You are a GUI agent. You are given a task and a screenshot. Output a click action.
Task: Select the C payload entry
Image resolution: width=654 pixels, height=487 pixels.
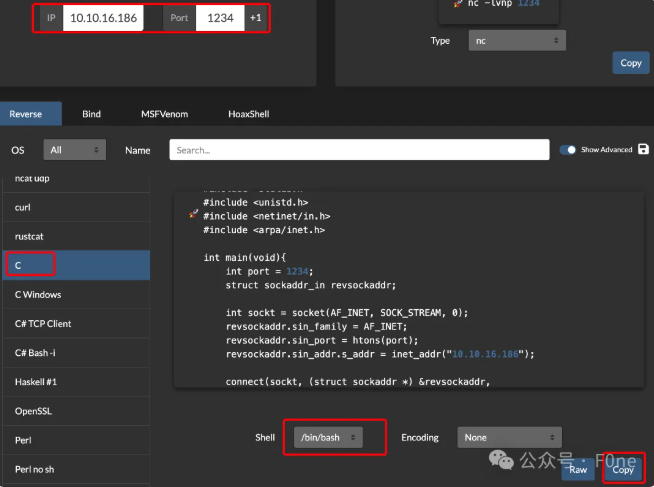pyautogui.click(x=76, y=265)
